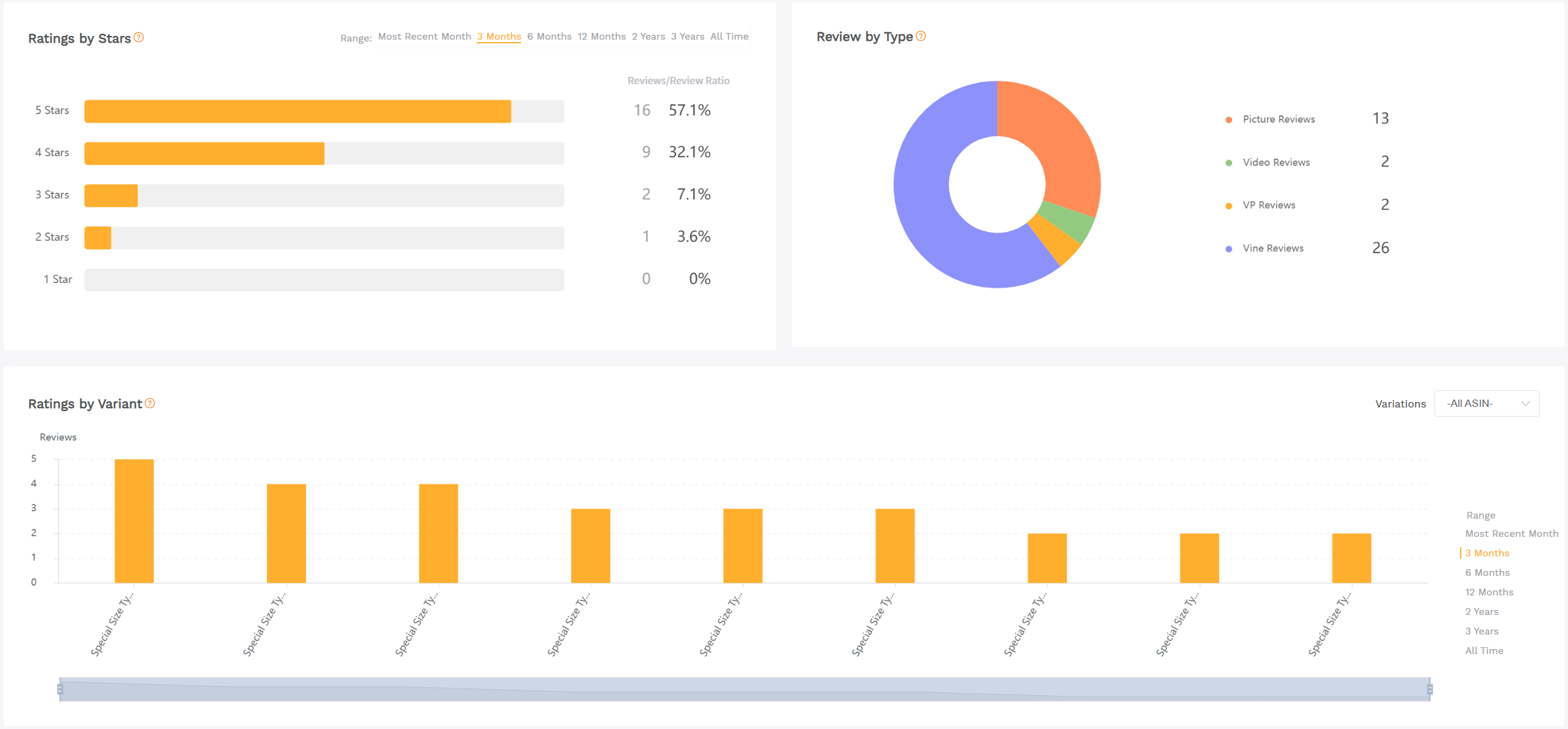Select 2 Years range option
This screenshot has width=1568, height=729.
click(x=647, y=36)
